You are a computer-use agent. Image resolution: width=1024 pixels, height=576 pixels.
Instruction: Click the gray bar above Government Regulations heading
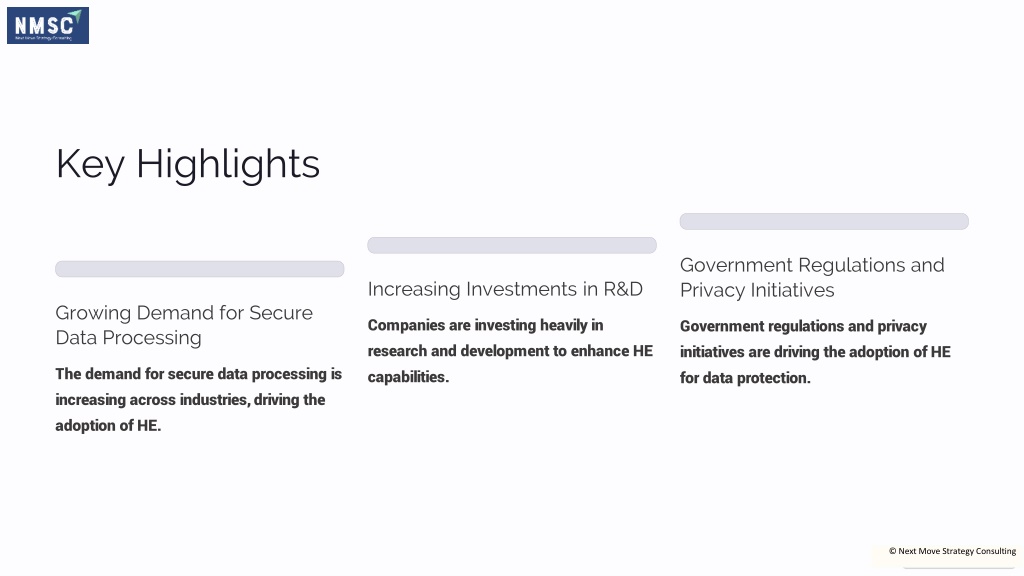point(824,221)
